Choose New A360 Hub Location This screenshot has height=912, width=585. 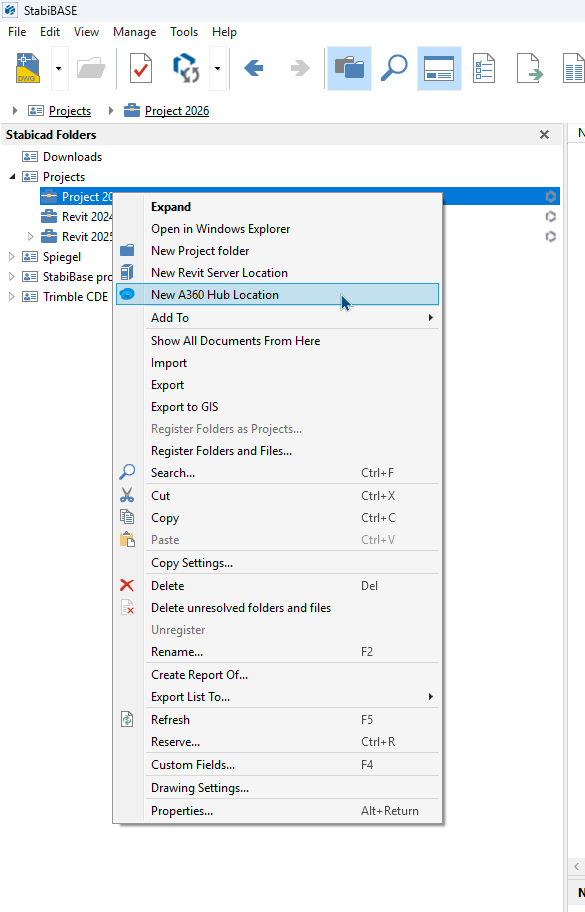pos(277,295)
